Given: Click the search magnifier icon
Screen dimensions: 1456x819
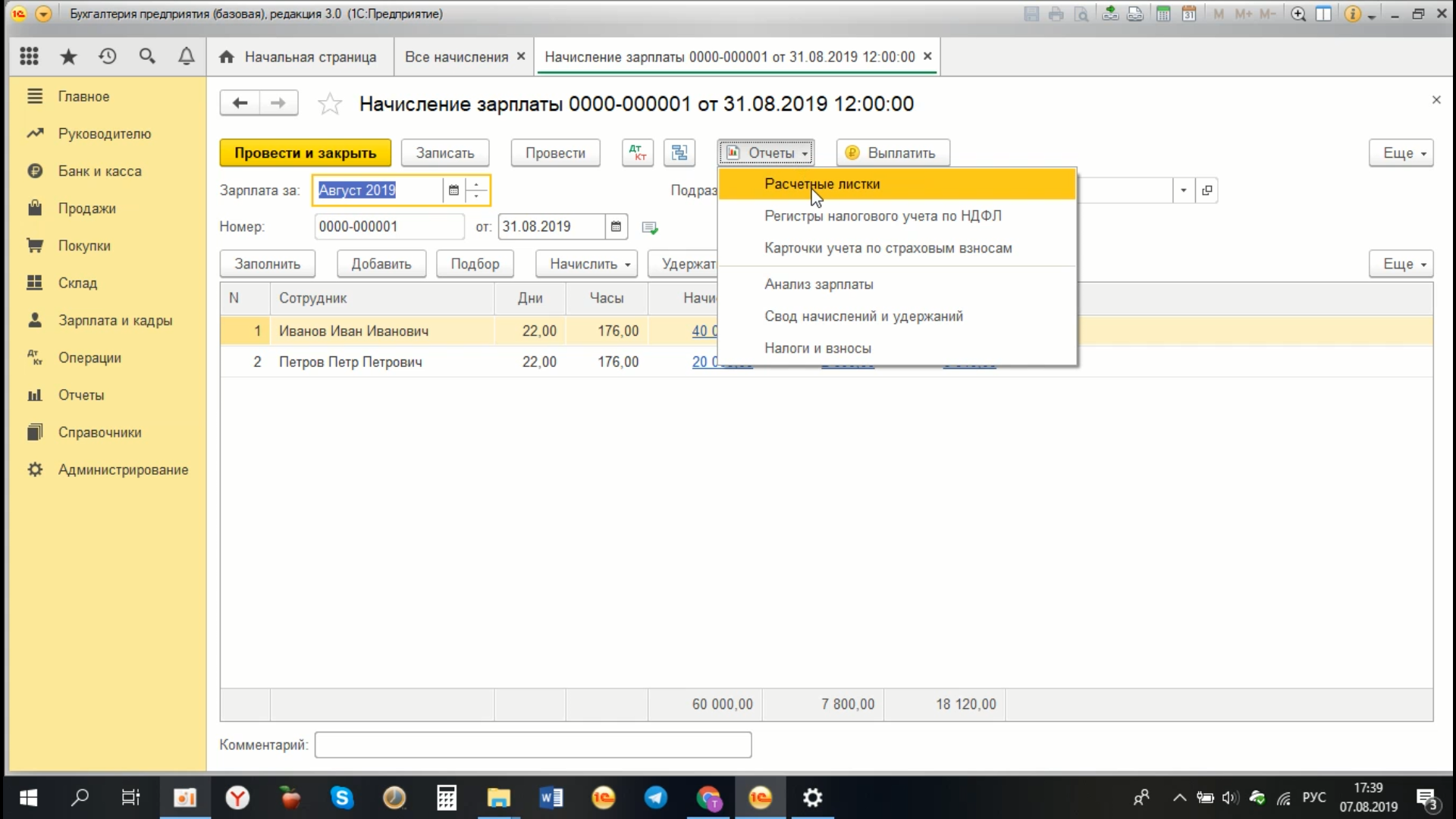Looking at the screenshot, I should coord(147,56).
